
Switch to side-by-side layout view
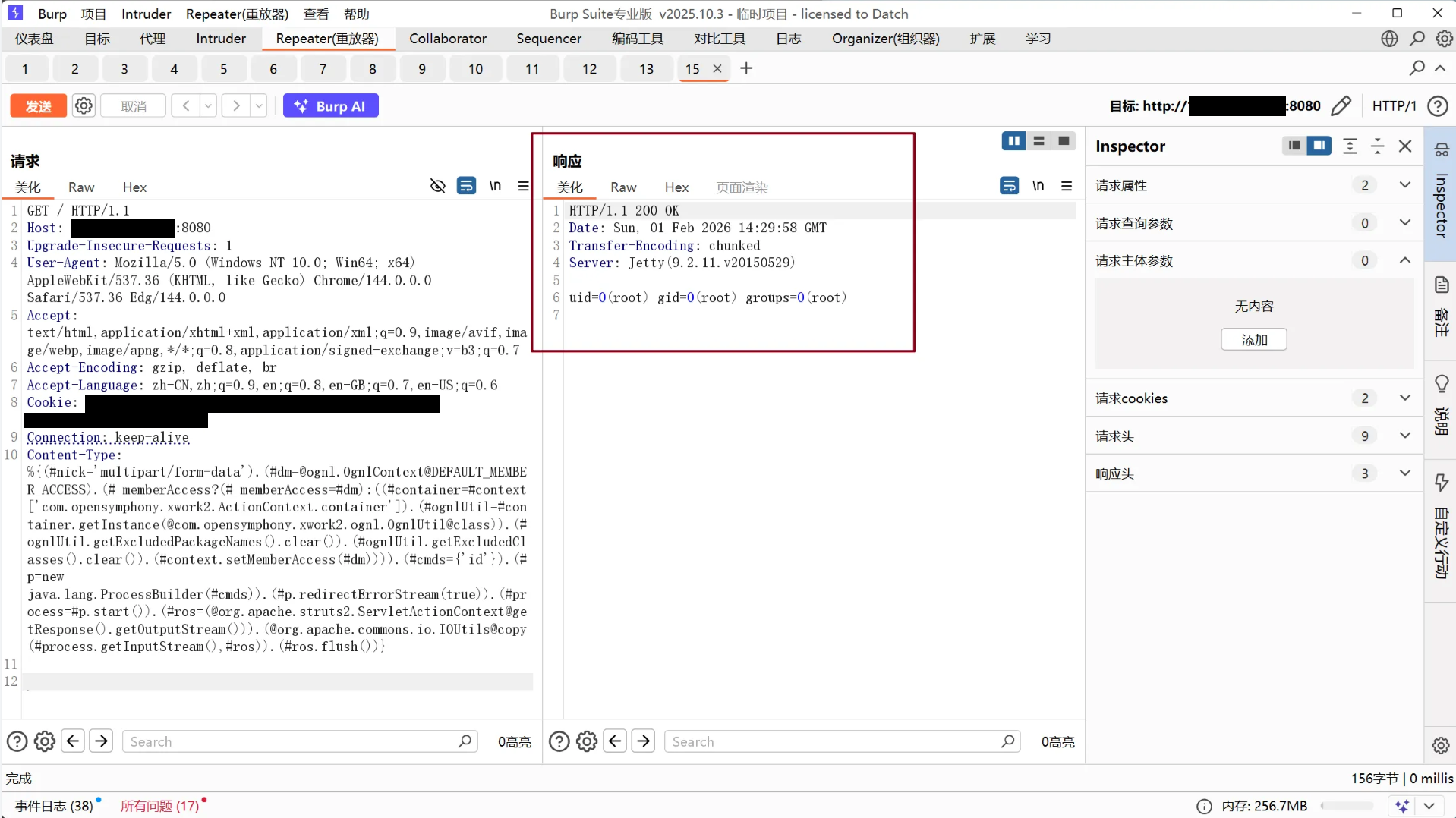point(1013,141)
